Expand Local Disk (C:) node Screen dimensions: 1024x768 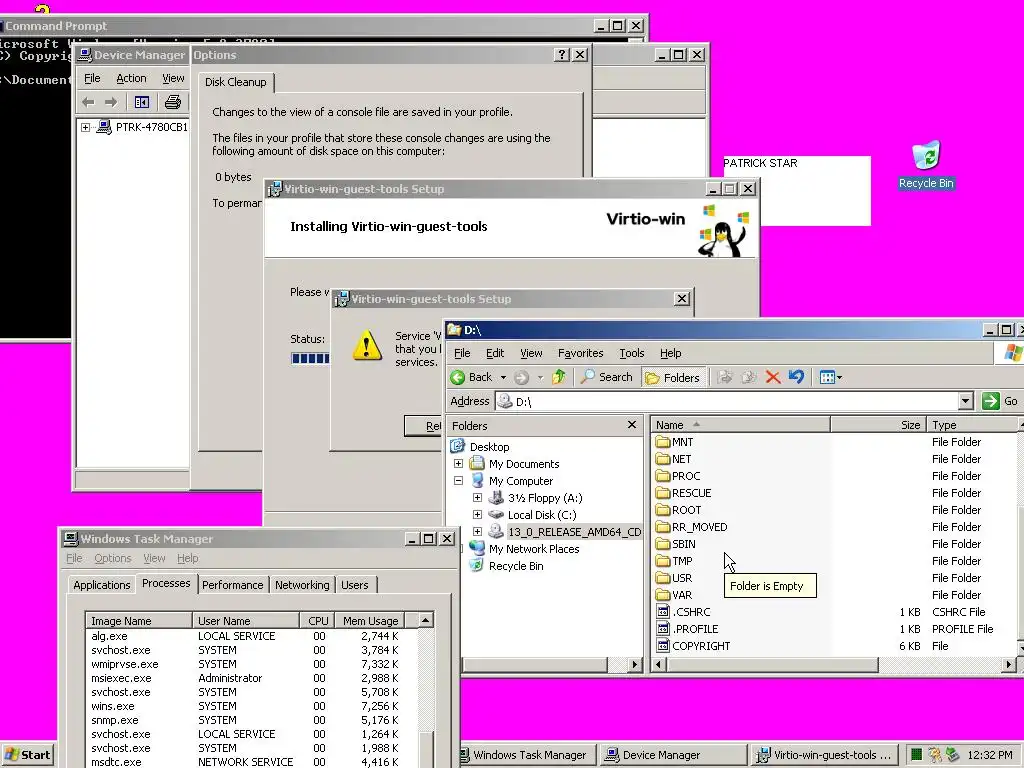point(477,515)
